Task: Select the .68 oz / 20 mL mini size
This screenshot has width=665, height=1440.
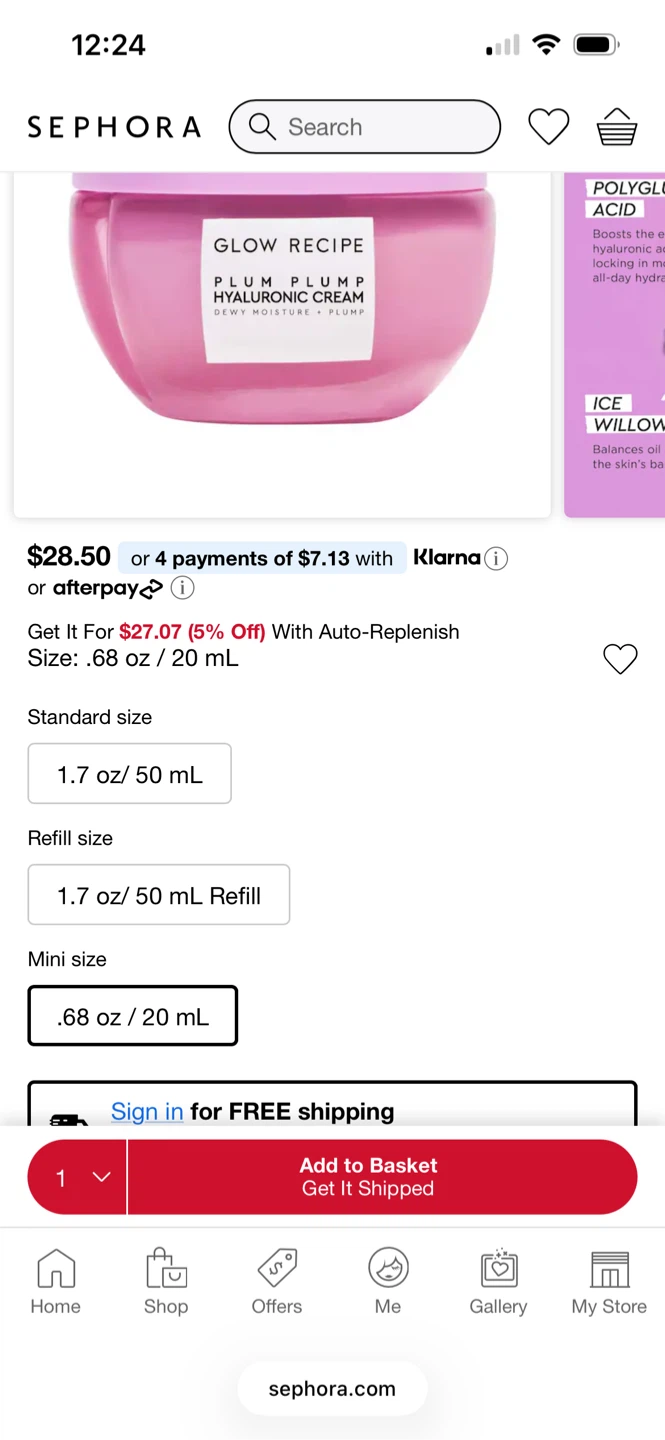Action: point(133,1016)
